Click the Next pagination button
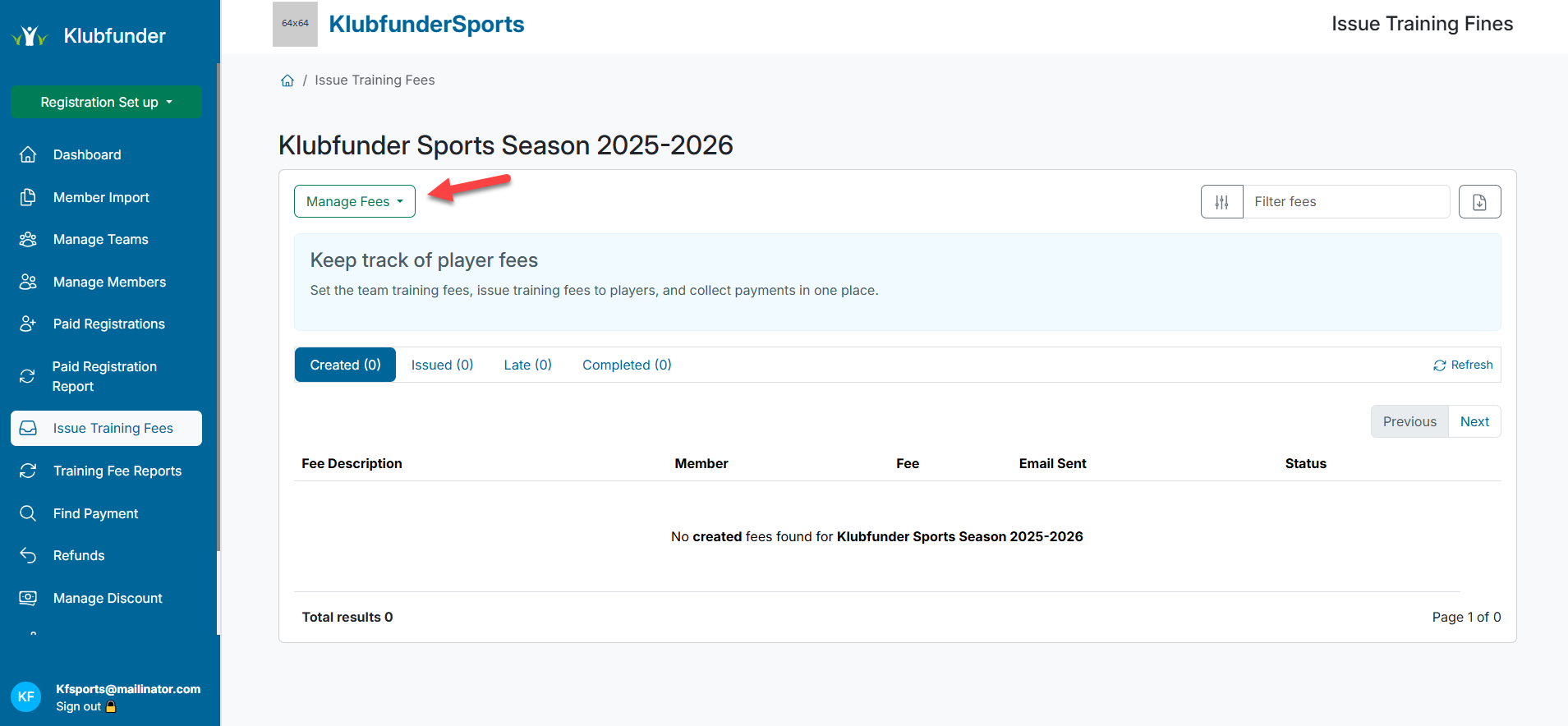The height and width of the screenshot is (726, 1568). coord(1474,421)
